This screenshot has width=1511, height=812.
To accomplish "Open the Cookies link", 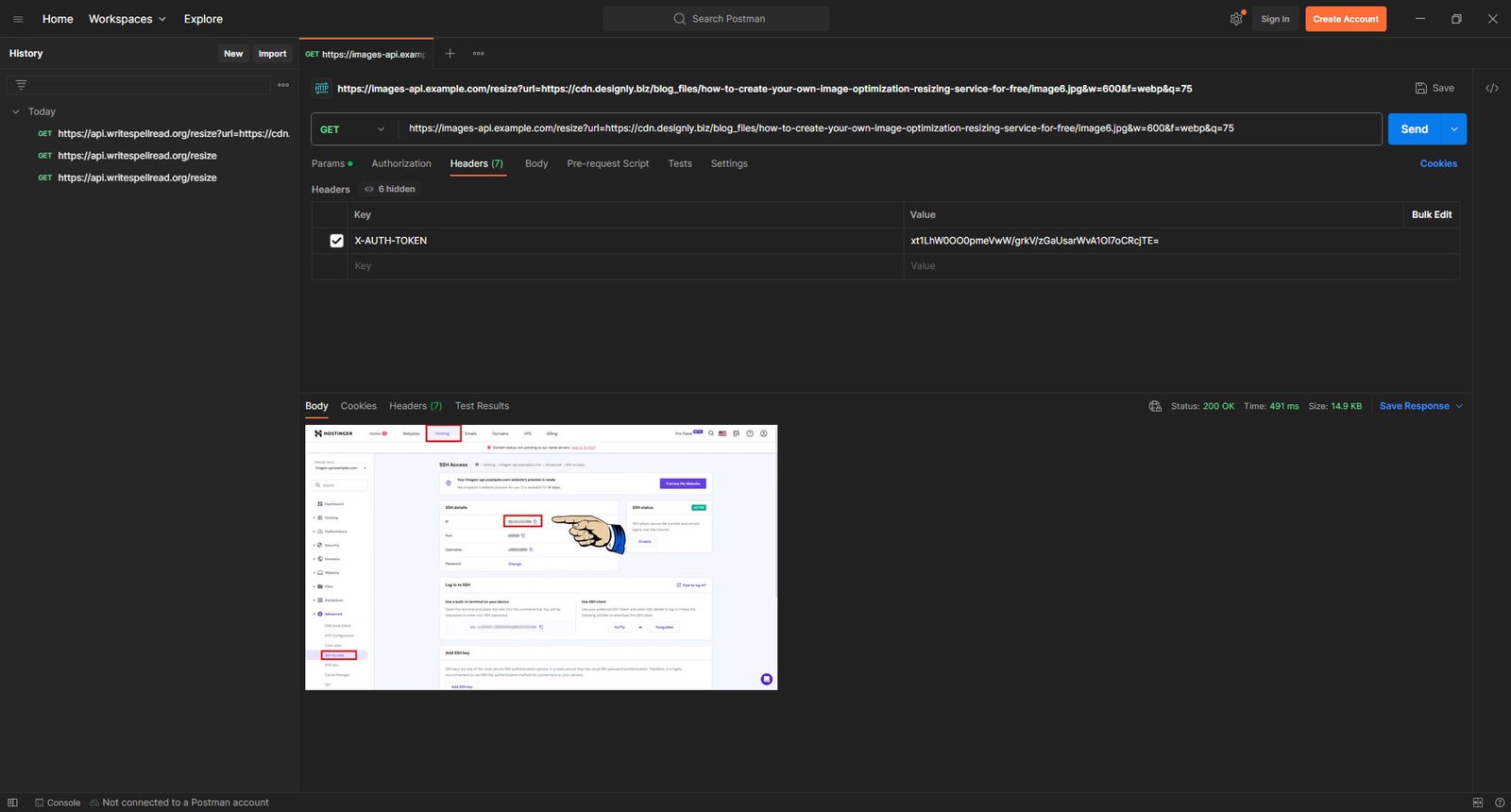I will [1438, 163].
